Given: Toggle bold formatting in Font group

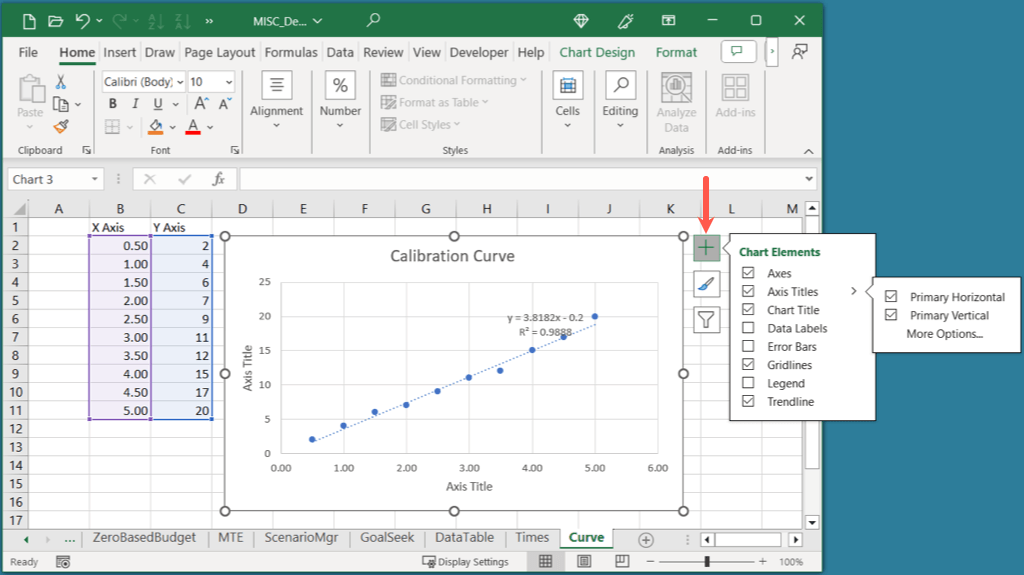Looking at the screenshot, I should tap(112, 104).
